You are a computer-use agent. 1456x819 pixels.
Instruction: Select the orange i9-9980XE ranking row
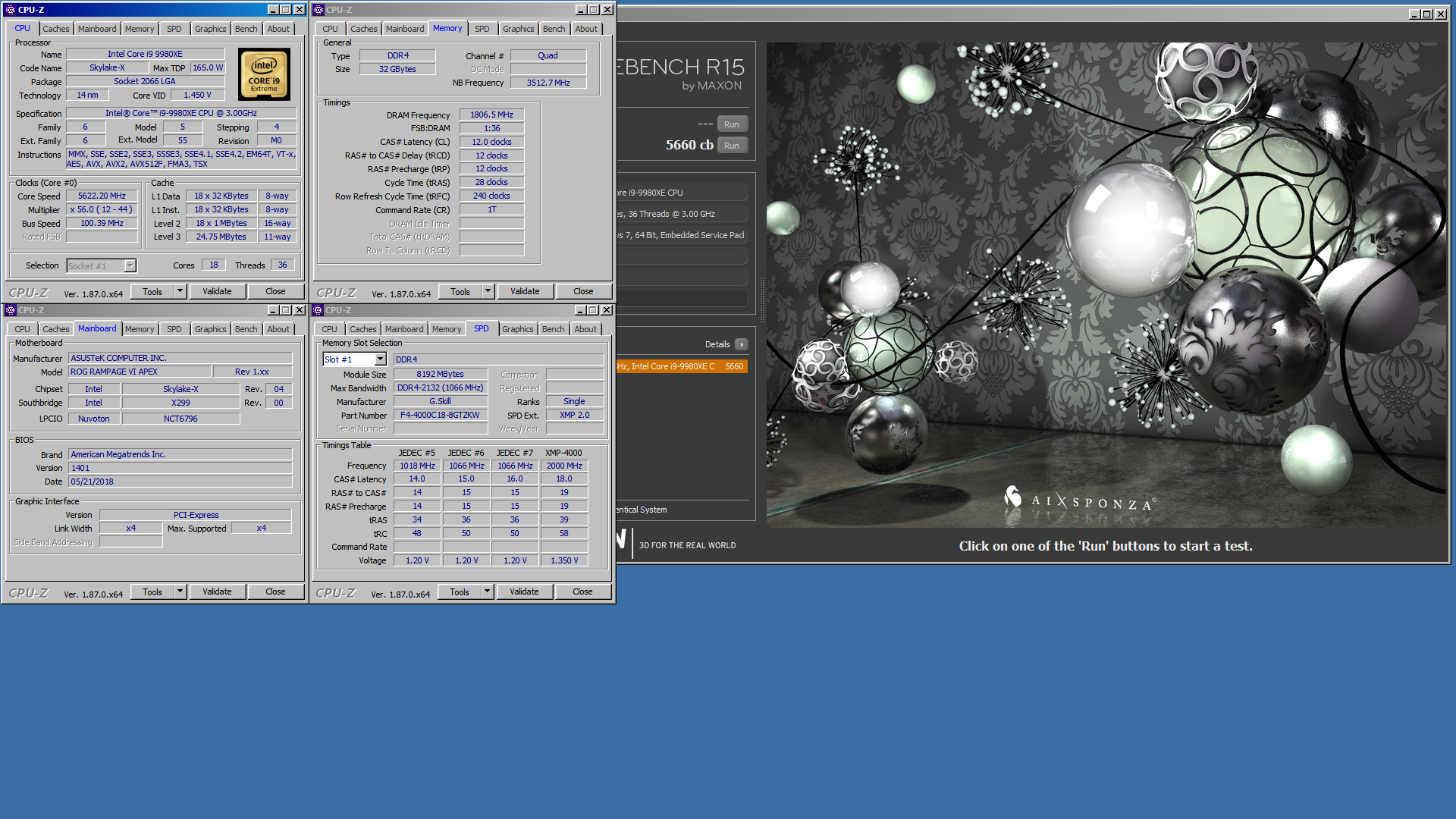(682, 366)
